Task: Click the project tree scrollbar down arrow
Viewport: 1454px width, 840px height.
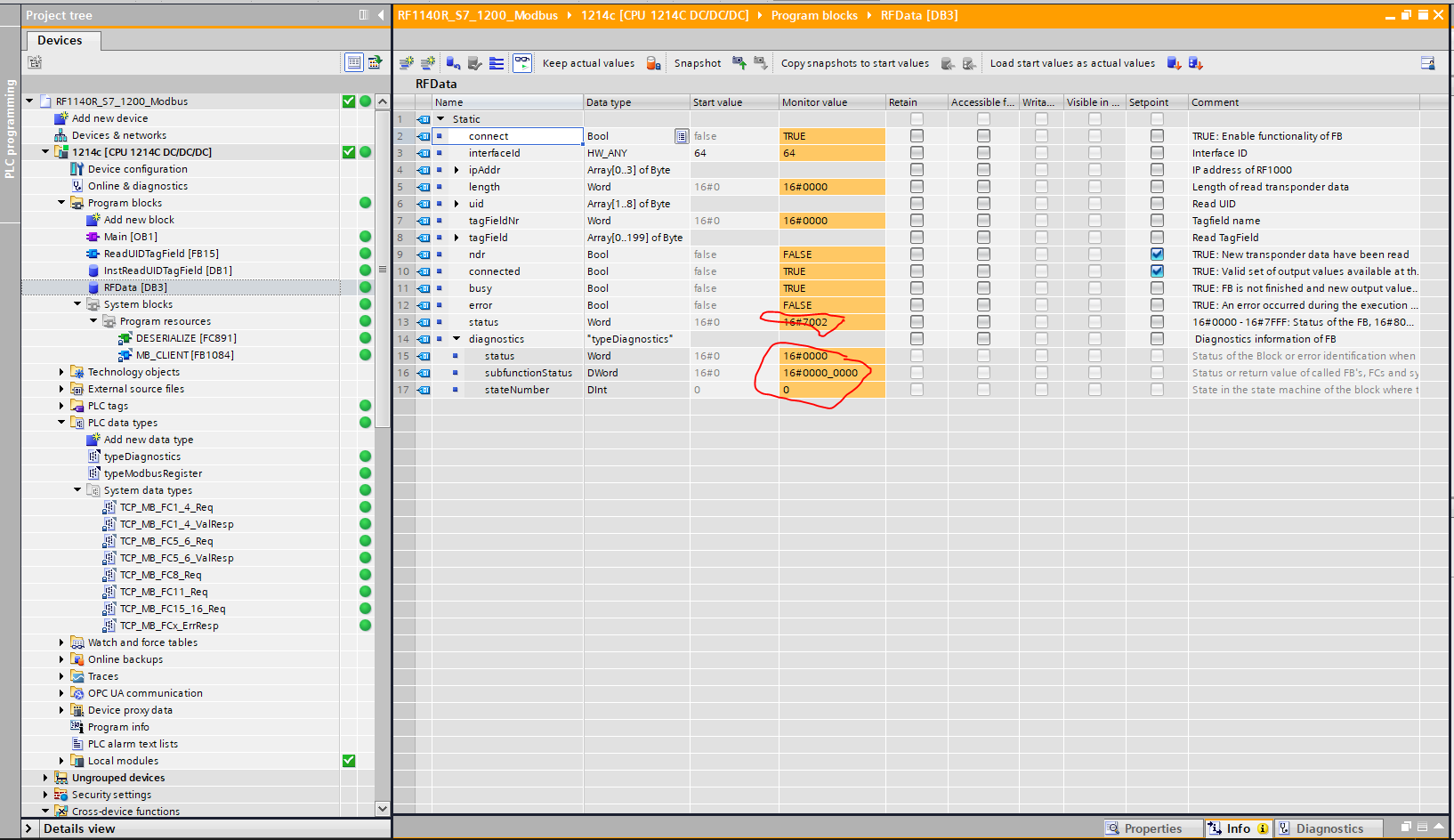Action: coord(383,808)
